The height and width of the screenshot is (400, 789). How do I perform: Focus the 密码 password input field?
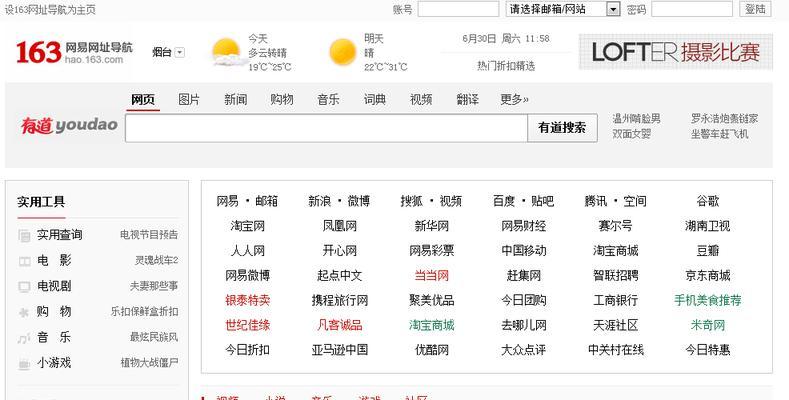[x=692, y=9]
